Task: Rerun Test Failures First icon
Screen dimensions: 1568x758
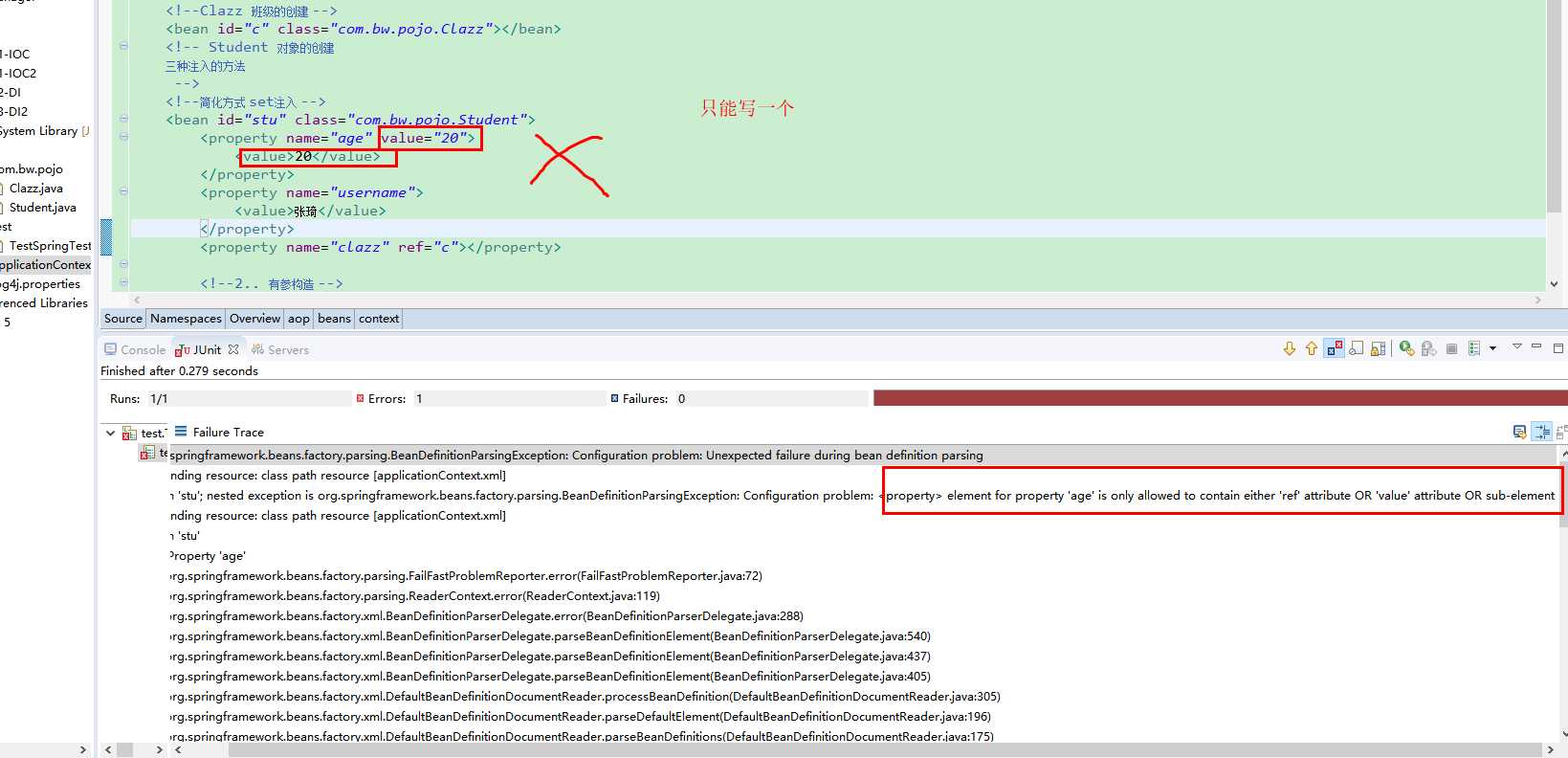Action: [1428, 348]
